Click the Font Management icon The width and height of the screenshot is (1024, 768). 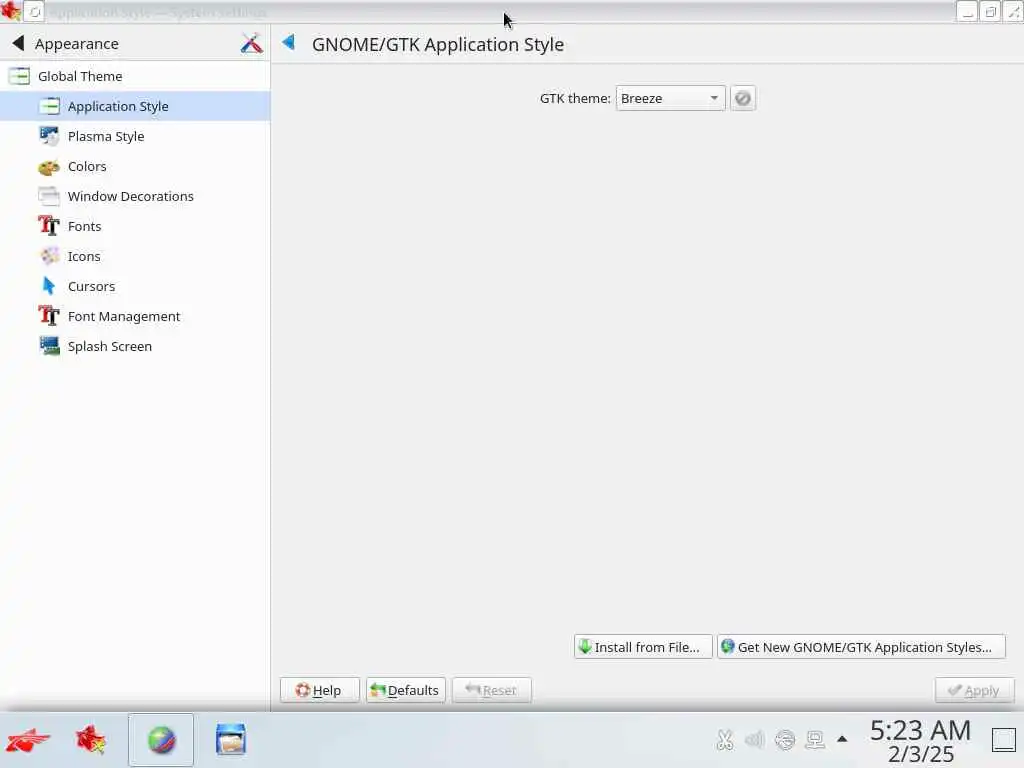tap(49, 316)
